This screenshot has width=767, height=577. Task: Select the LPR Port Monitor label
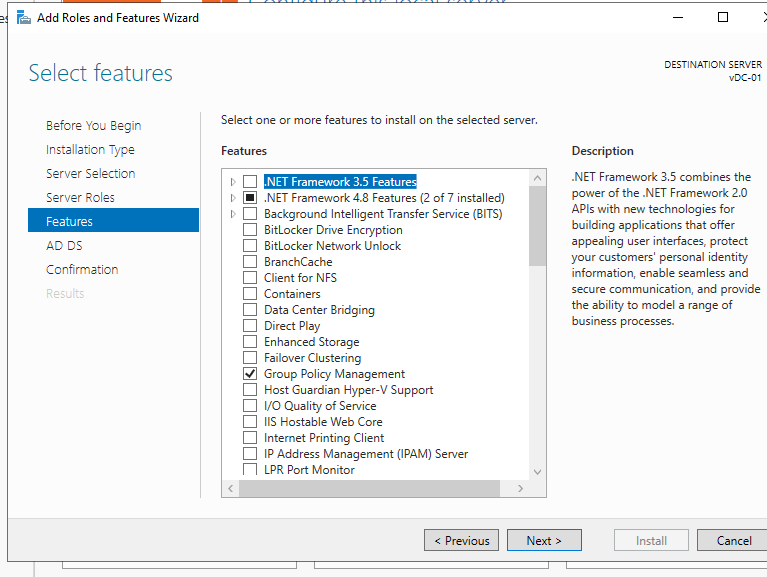(309, 470)
